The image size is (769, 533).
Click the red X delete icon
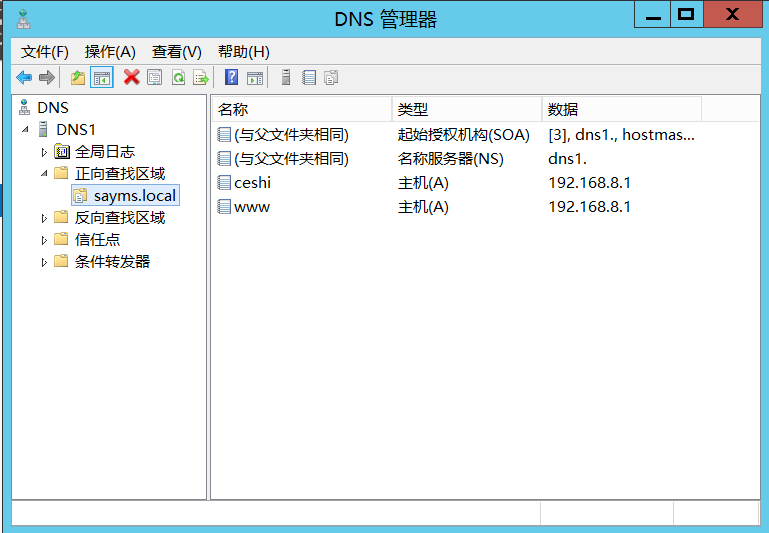(131, 77)
